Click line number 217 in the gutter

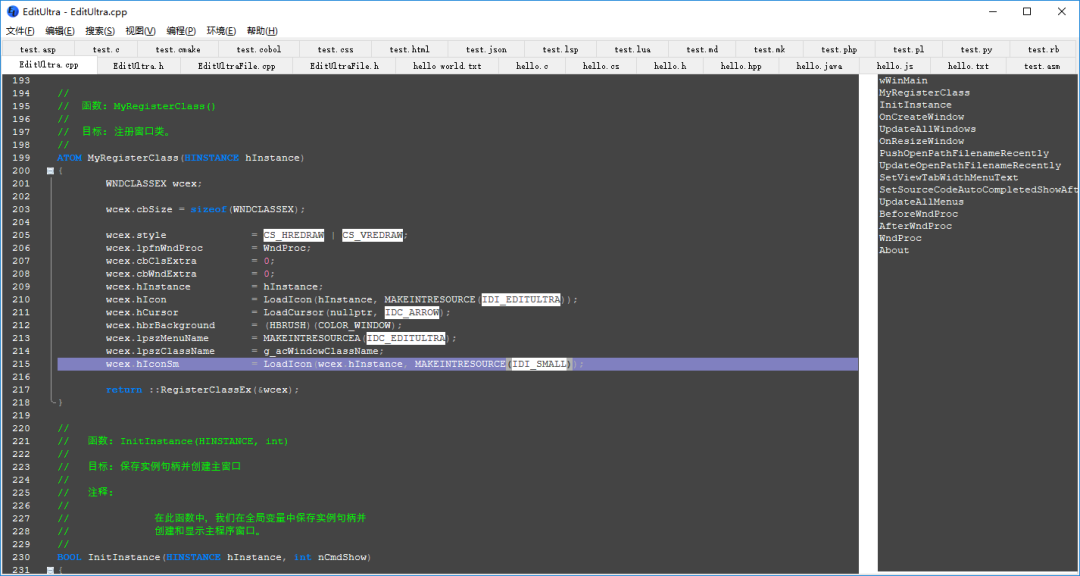[x=21, y=390]
